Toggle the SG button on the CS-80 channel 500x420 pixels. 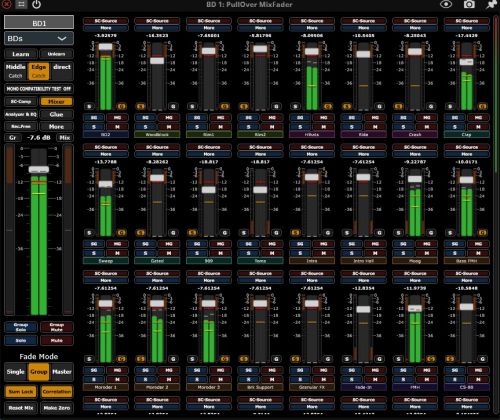point(455,370)
